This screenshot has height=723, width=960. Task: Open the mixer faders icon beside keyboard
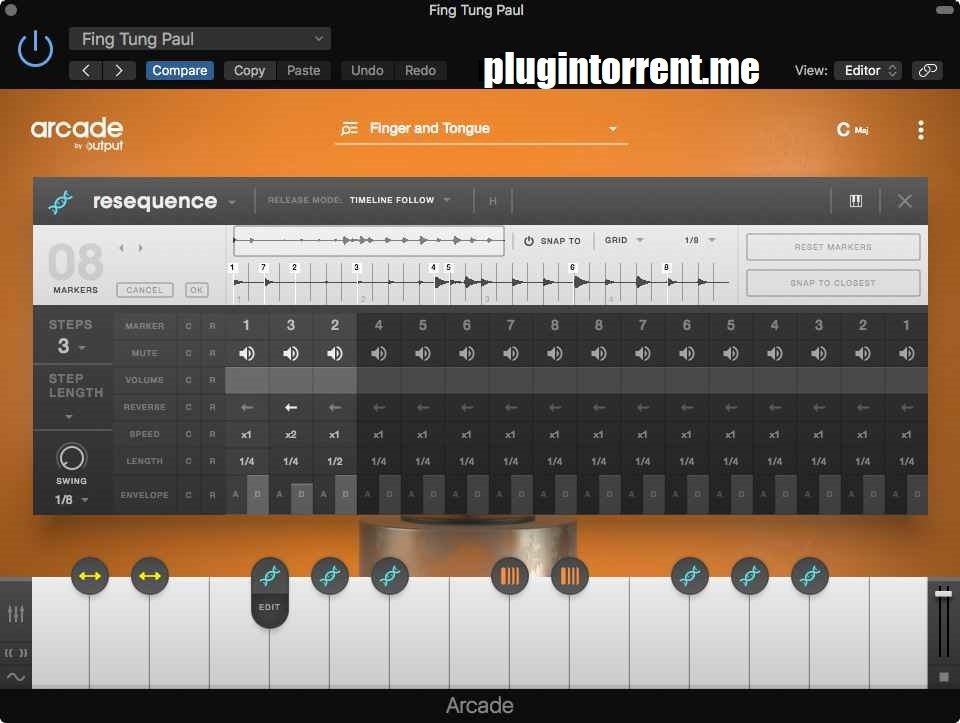(x=16, y=613)
